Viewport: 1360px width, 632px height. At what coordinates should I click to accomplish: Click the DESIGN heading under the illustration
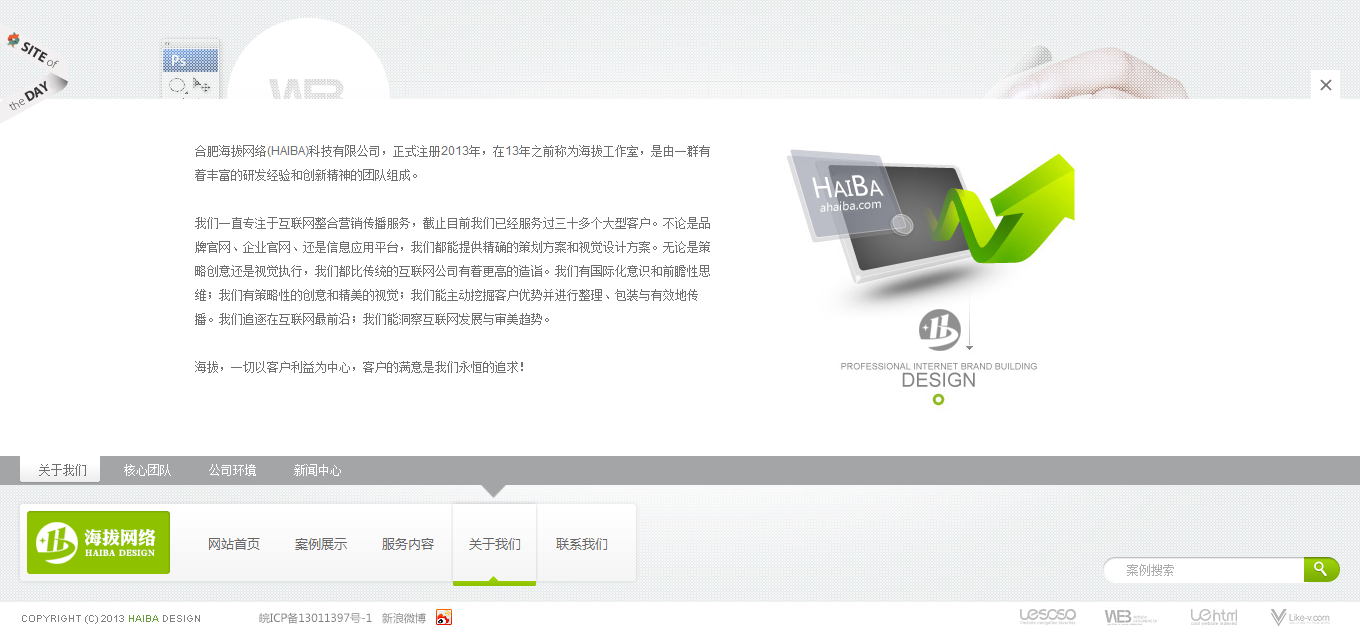click(938, 380)
